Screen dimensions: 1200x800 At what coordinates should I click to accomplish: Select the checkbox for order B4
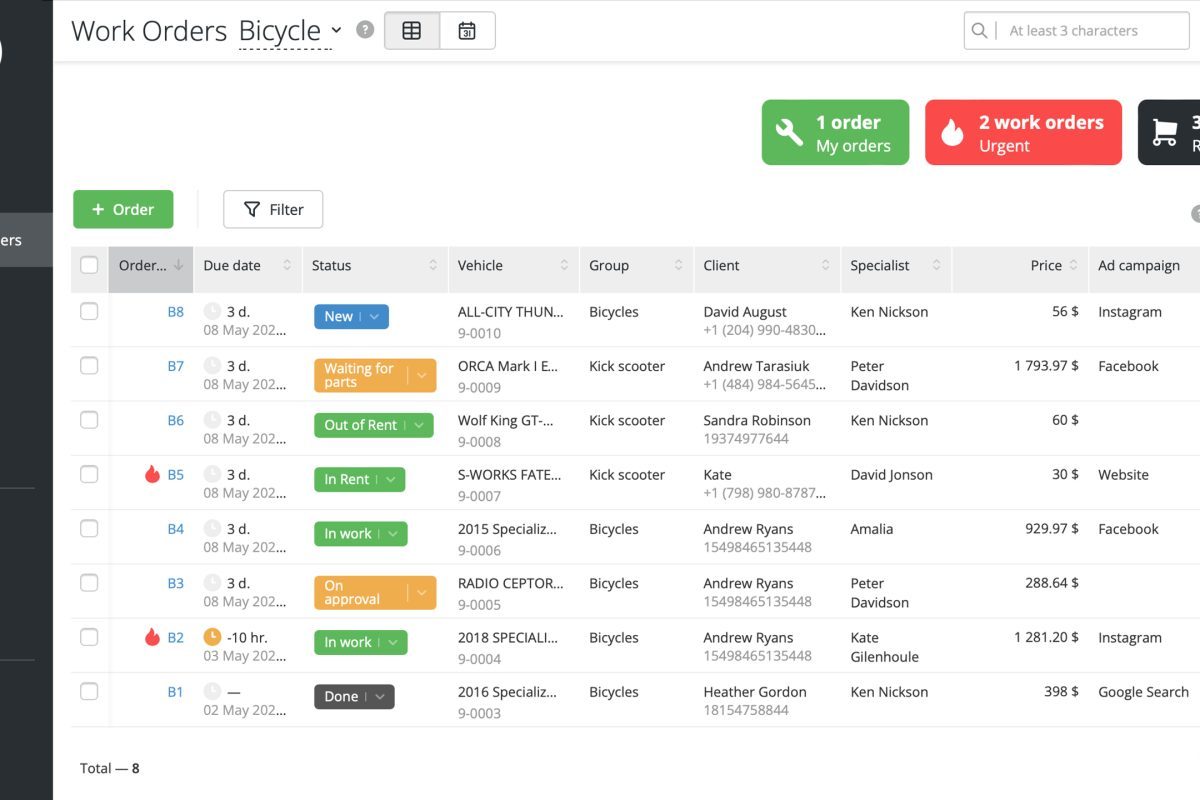[89, 528]
